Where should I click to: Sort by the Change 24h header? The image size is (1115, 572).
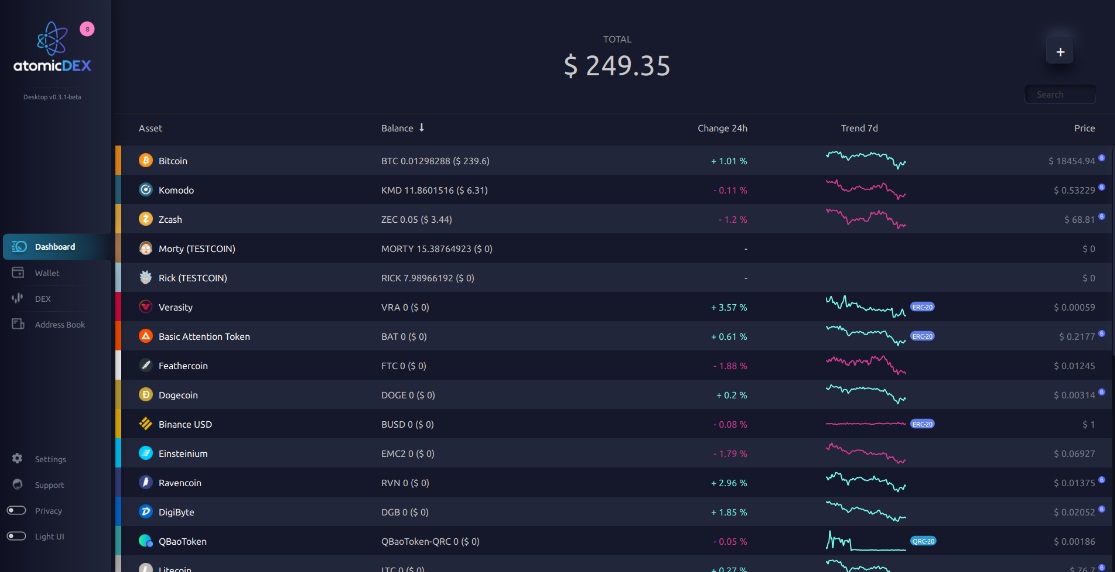pos(722,128)
